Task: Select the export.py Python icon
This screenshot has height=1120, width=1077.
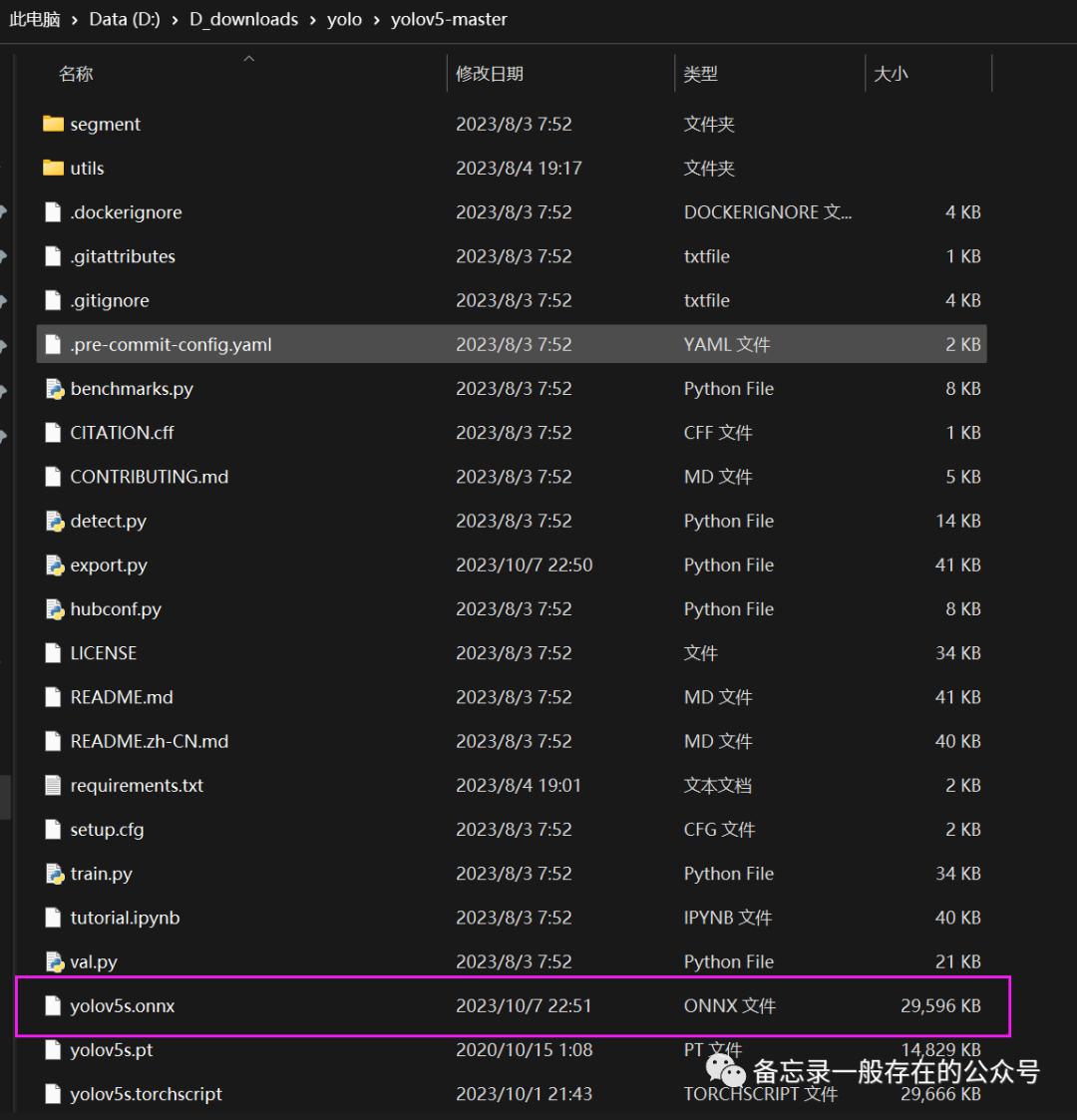Action: [x=54, y=565]
